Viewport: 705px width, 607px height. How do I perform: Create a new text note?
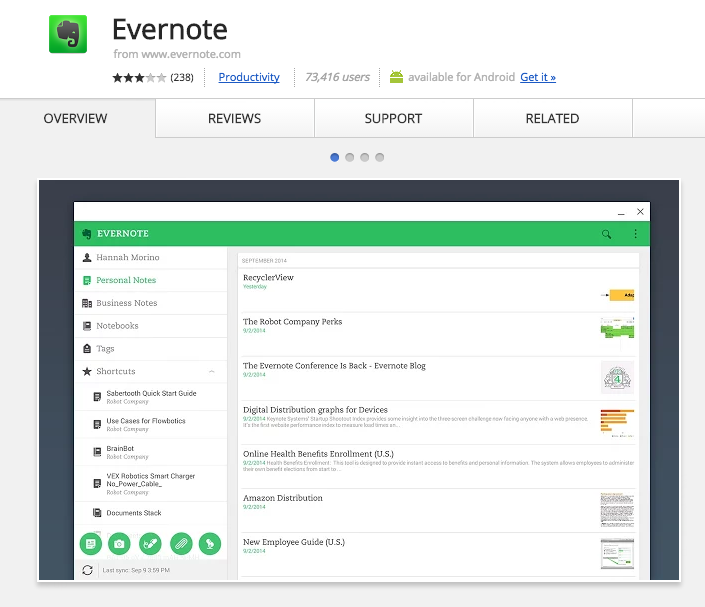(91, 544)
